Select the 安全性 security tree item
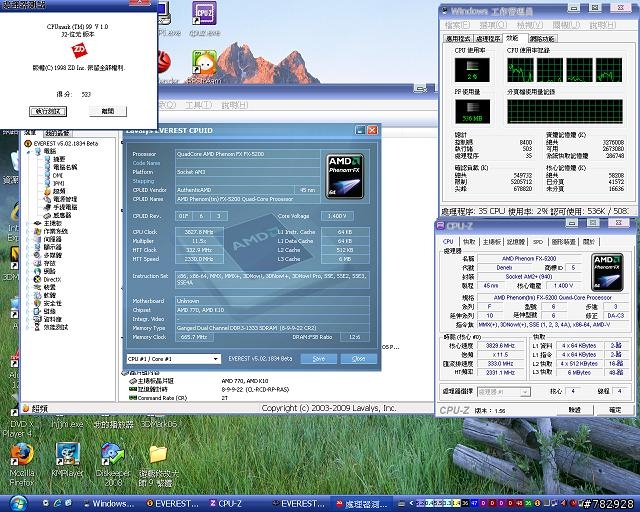 pos(48,303)
